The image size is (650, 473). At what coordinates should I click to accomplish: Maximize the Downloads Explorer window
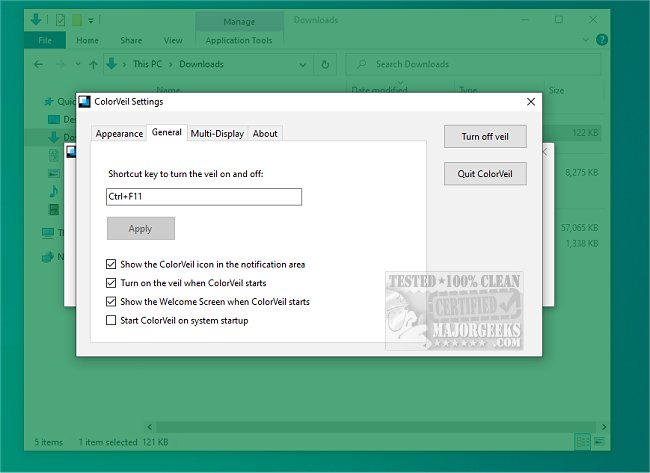[559, 19]
